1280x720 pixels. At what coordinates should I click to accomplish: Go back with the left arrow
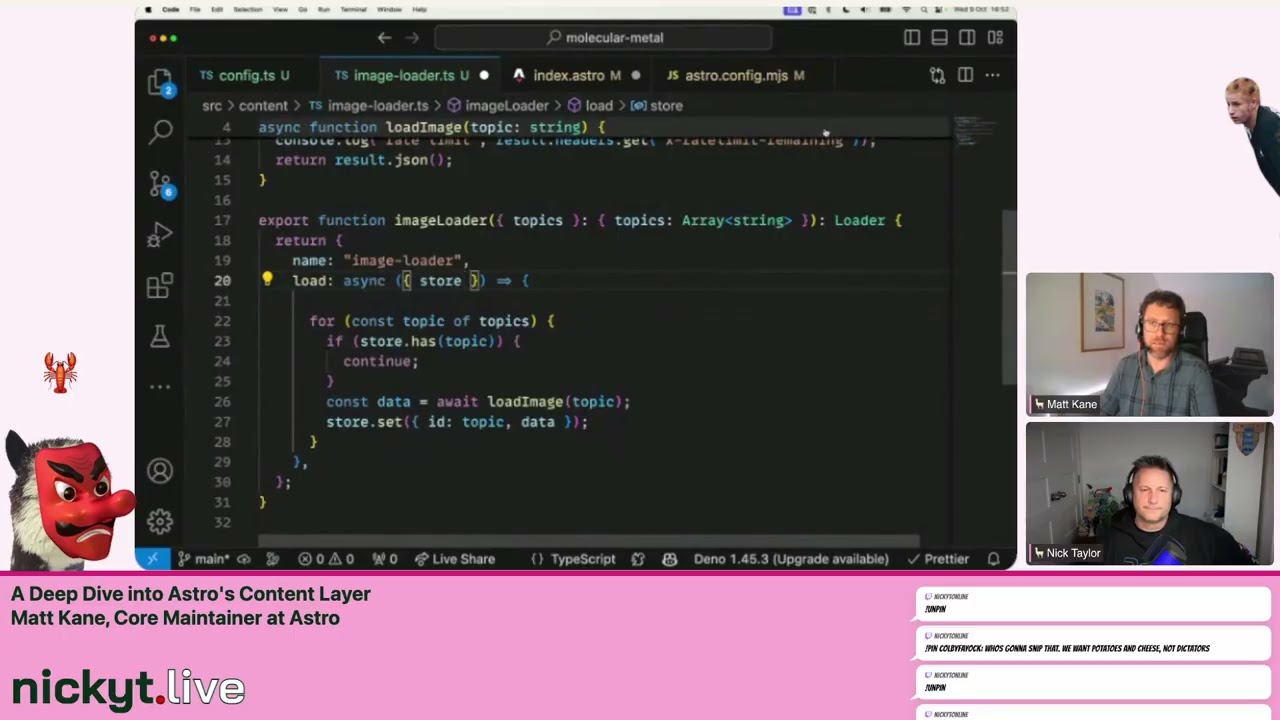tap(384, 38)
